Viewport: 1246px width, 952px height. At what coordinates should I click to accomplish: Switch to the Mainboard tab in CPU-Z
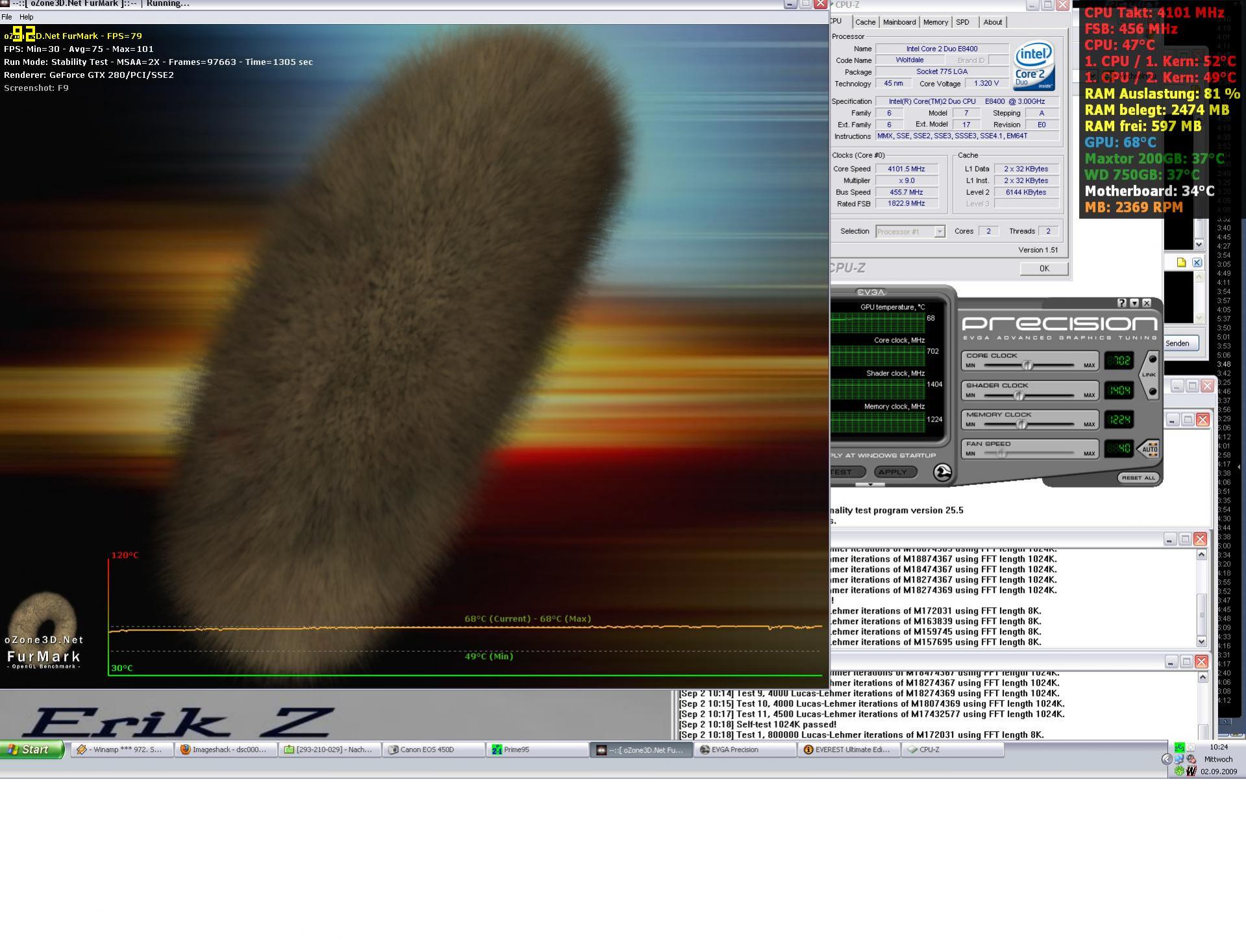pos(899,22)
